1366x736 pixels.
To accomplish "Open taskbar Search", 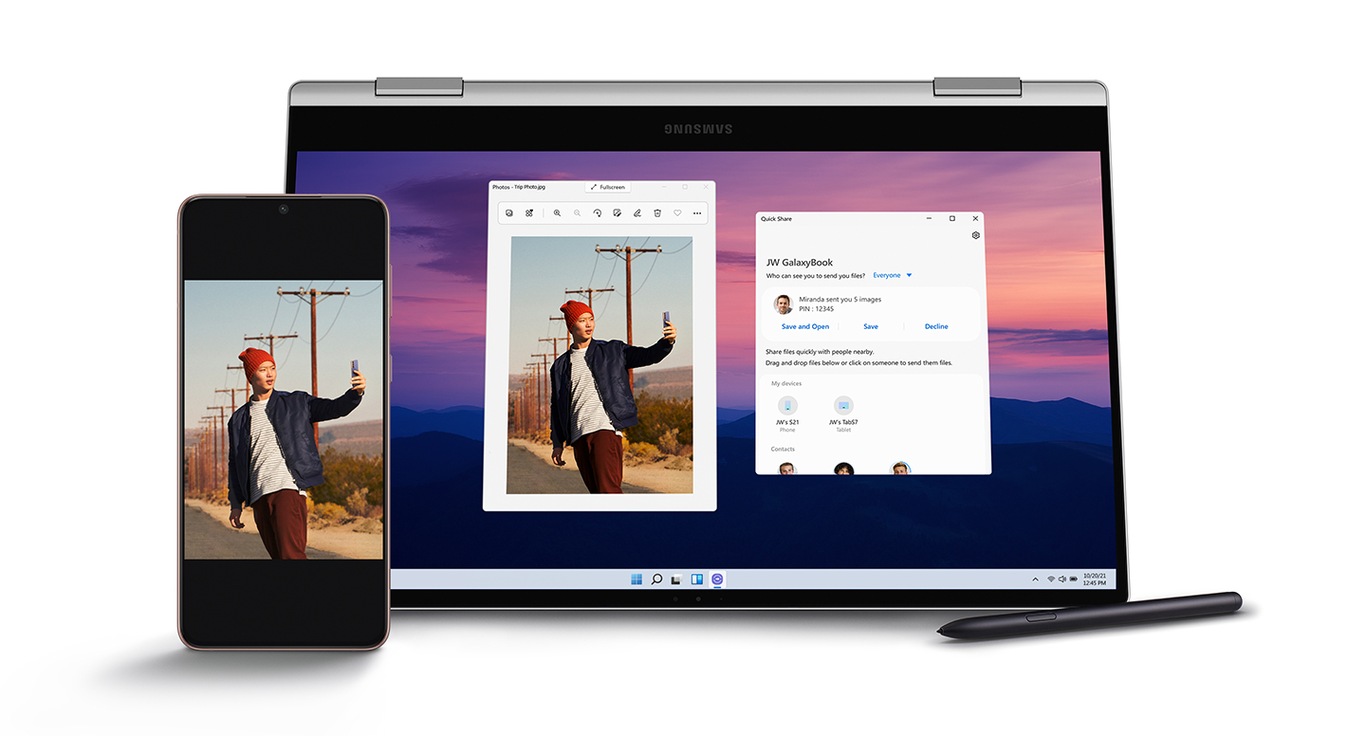I will 656,579.
